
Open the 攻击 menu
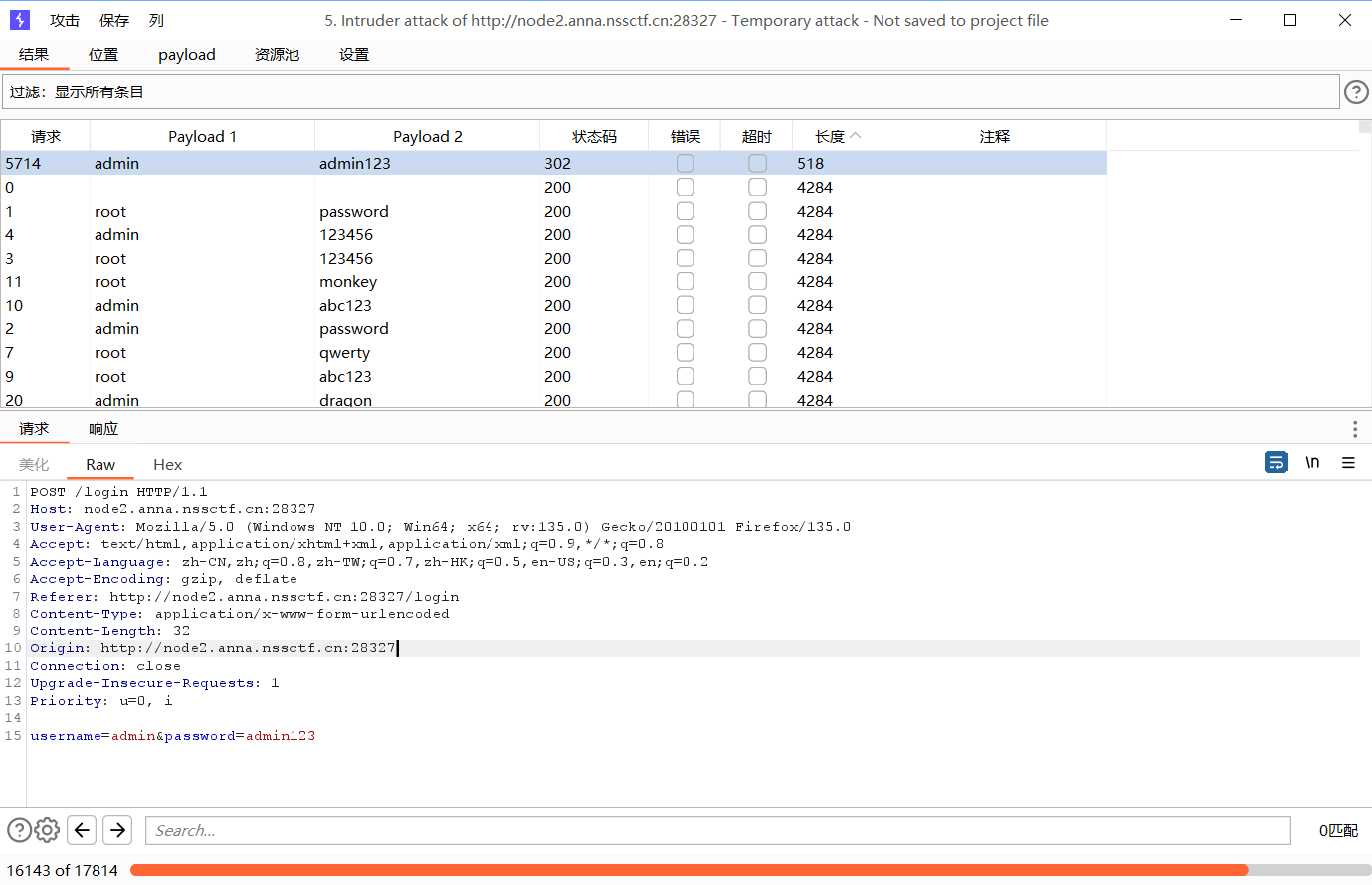click(65, 20)
